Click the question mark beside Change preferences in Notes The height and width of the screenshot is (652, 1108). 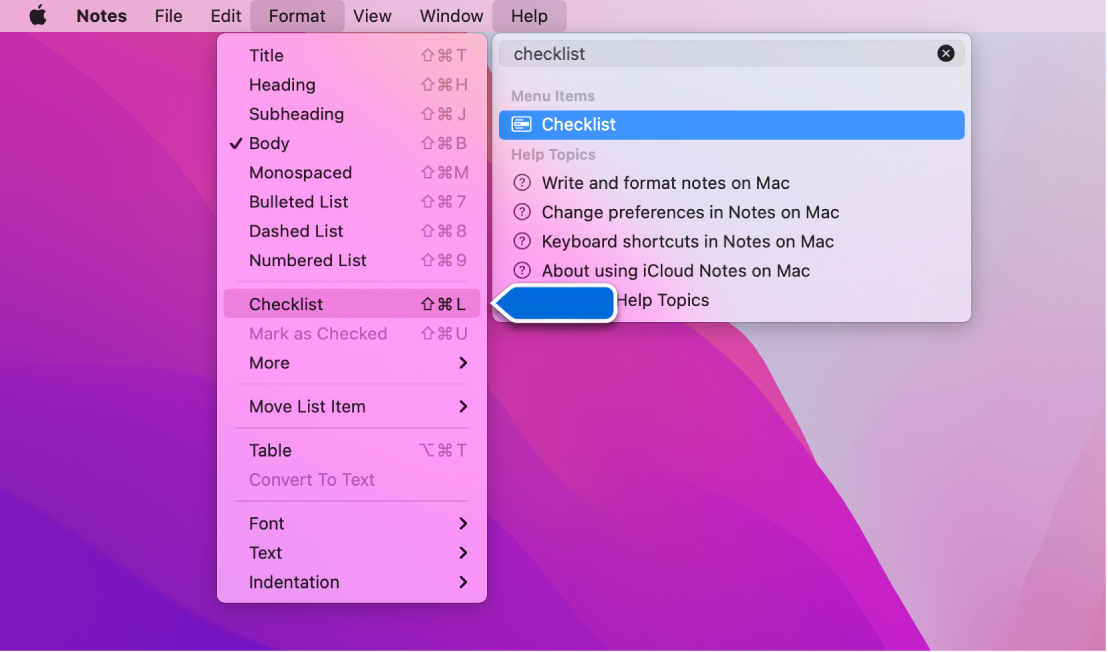[521, 212]
